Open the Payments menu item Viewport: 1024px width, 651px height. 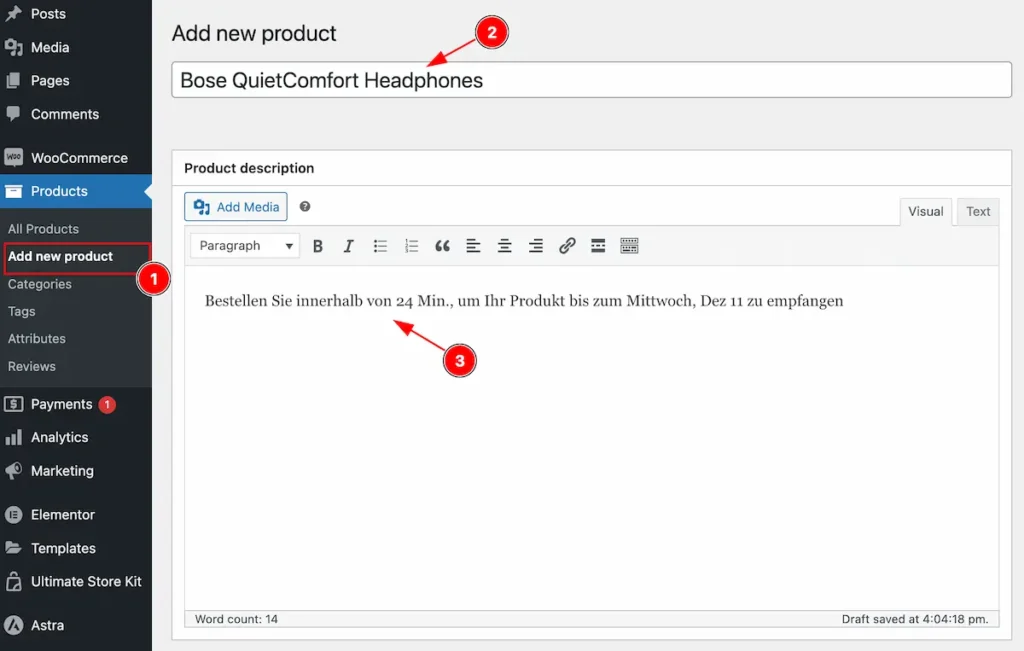[60, 404]
